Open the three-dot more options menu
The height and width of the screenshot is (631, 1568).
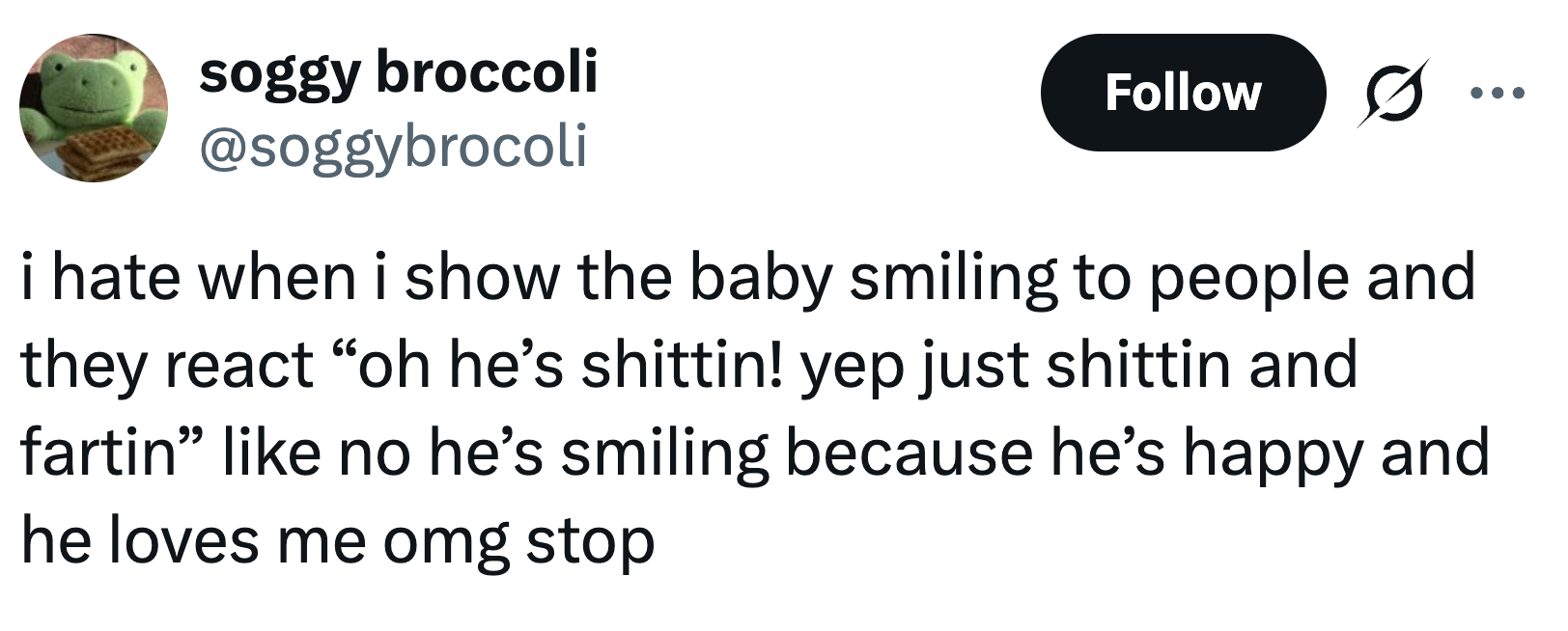point(1496,94)
